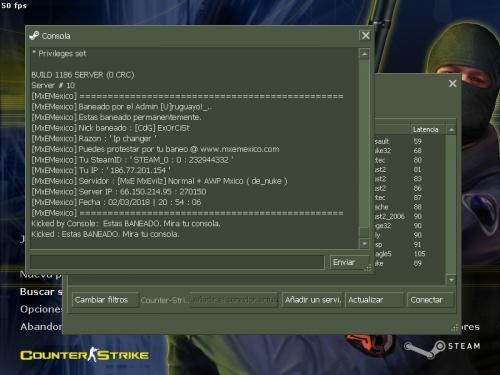The image size is (500, 375).
Task: Click console line 'Razon : Ip changer'
Action: pos(94,138)
